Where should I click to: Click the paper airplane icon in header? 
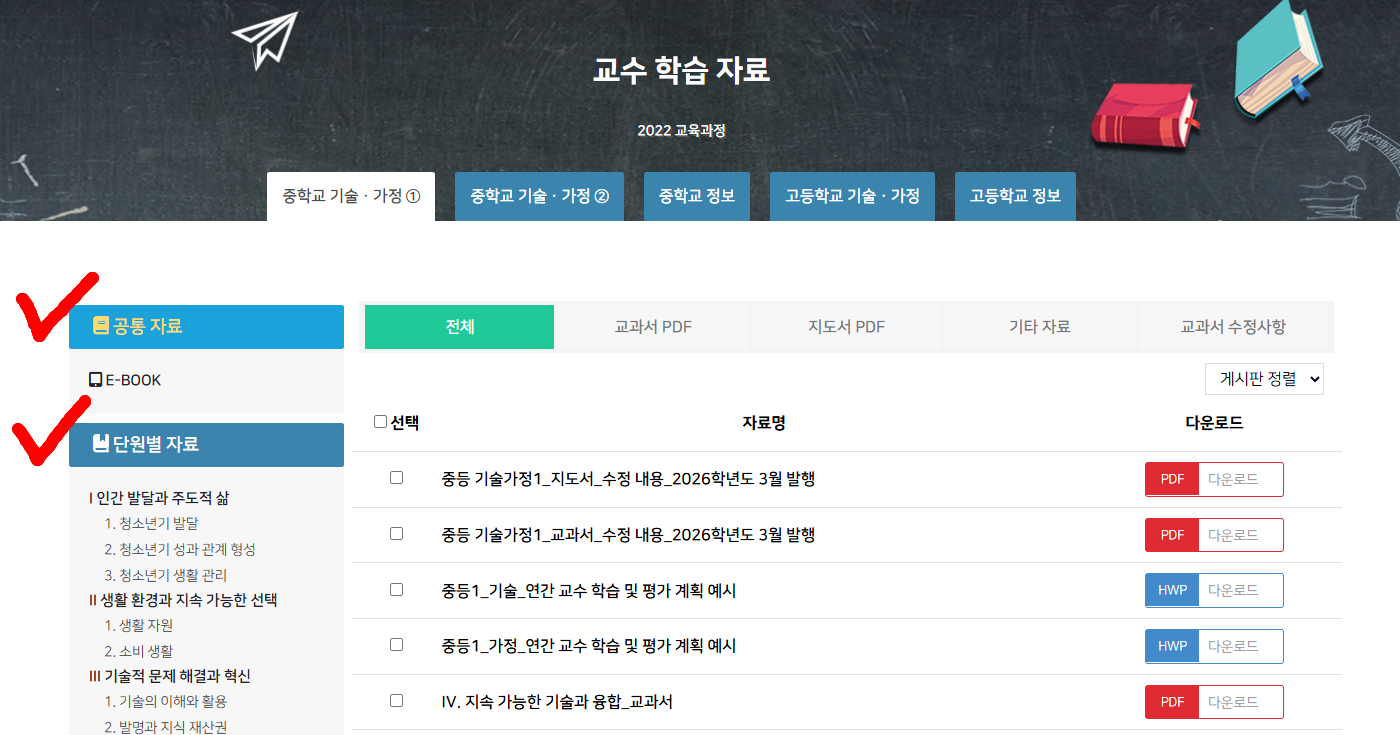coord(265,40)
